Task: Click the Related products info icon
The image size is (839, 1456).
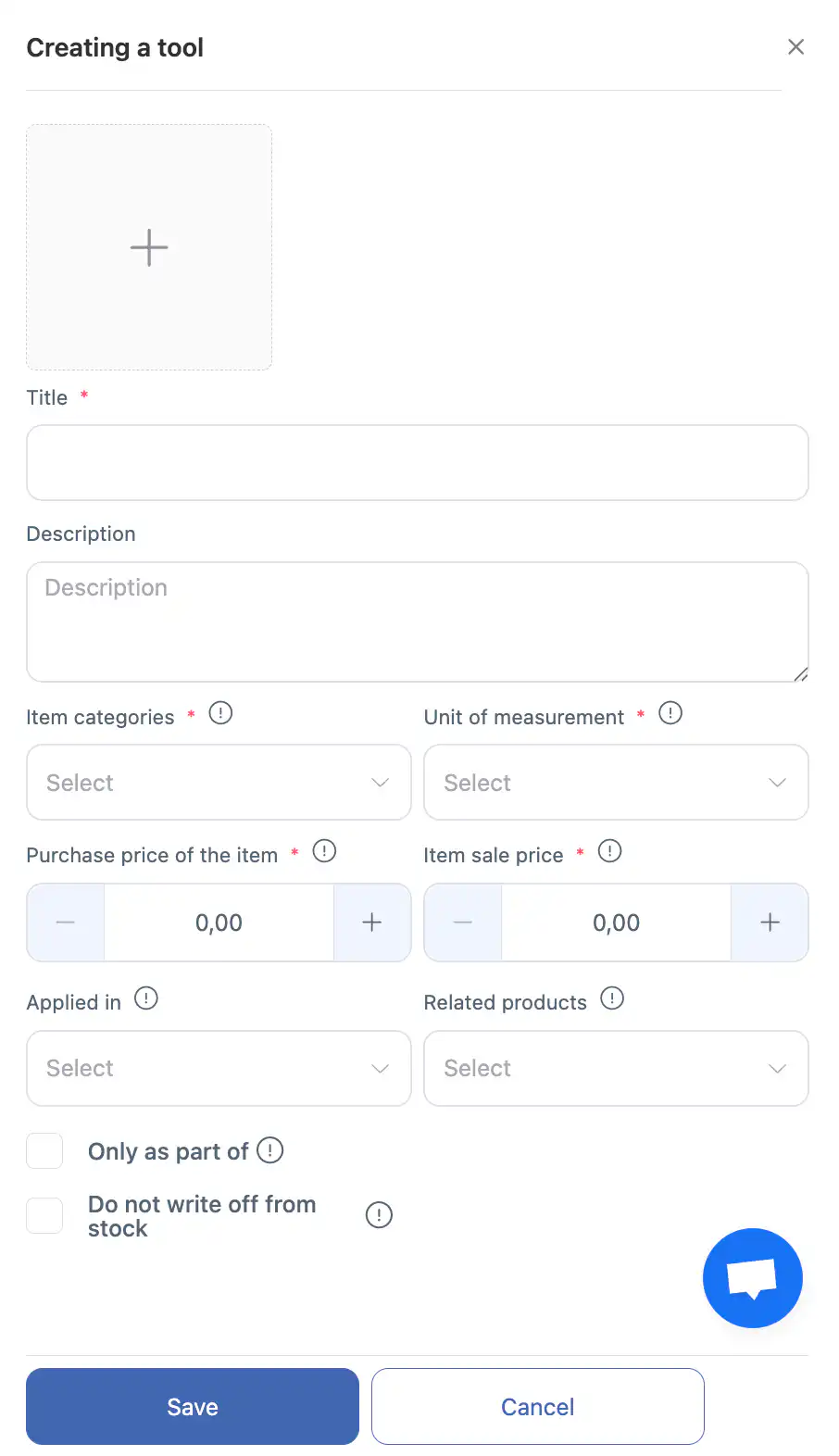Action: 612,998
